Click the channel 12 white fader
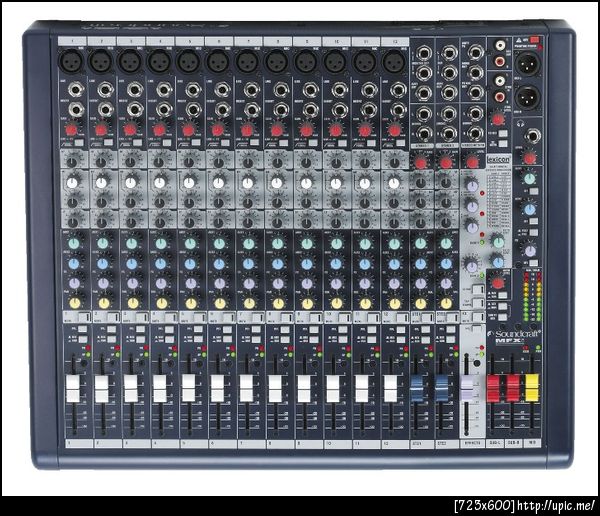600x516 pixels. click(391, 389)
